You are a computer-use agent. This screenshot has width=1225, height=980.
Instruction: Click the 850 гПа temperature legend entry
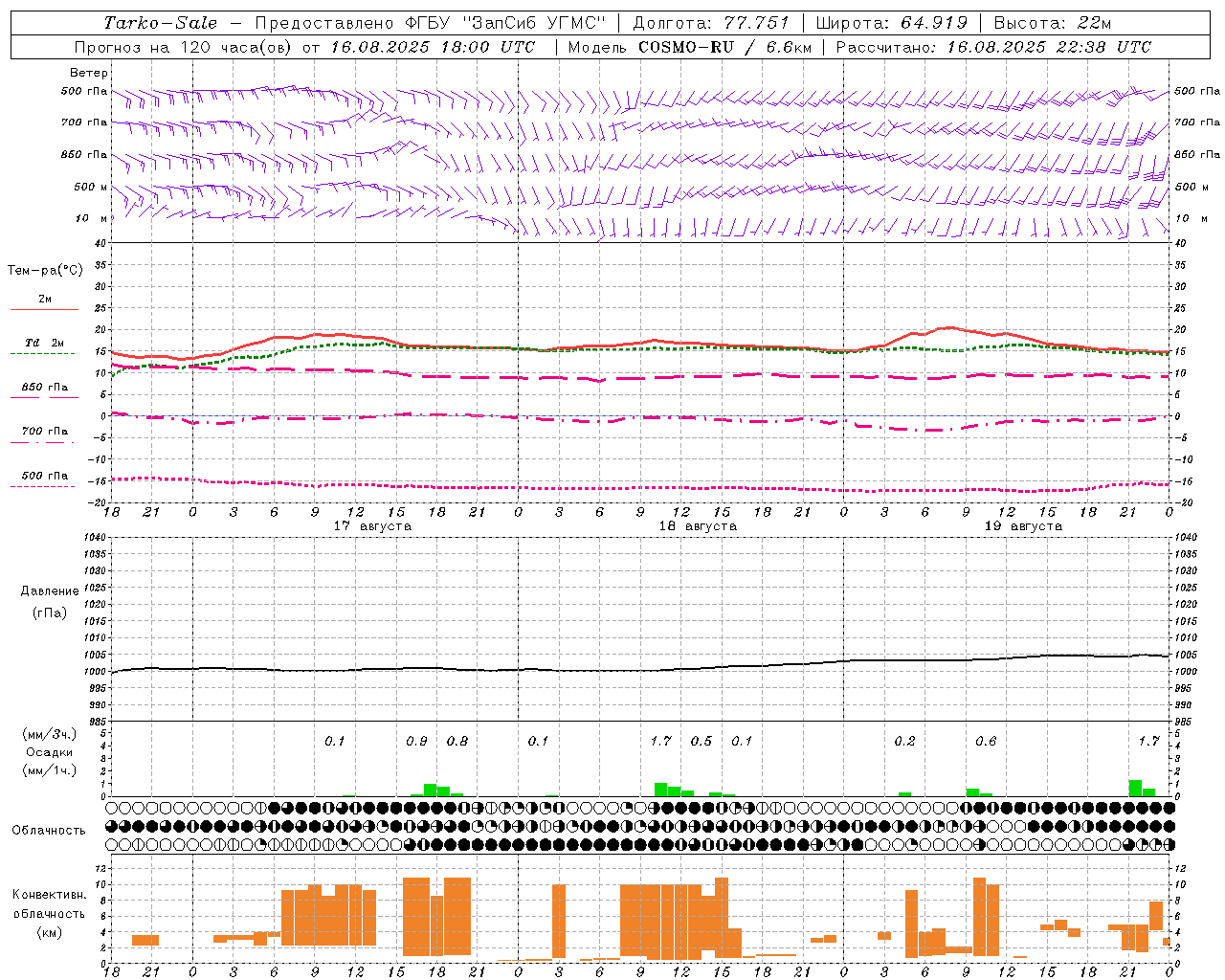(x=44, y=387)
